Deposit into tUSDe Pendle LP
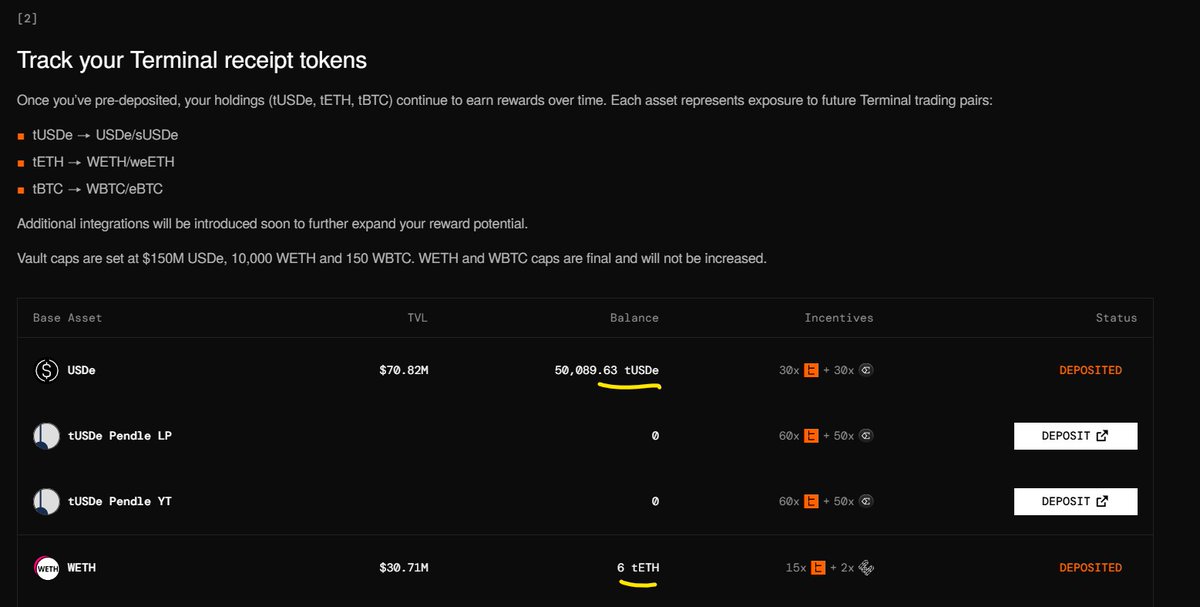 point(1075,436)
